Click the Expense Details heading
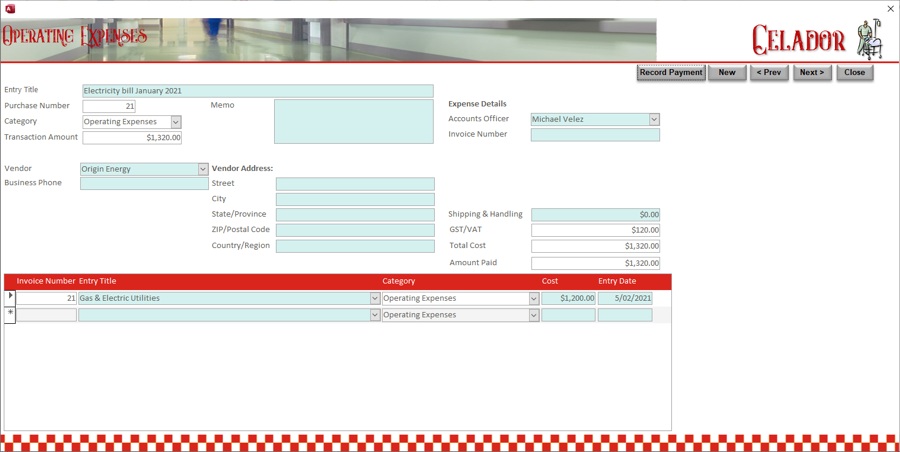900x452 pixels. pos(478,104)
